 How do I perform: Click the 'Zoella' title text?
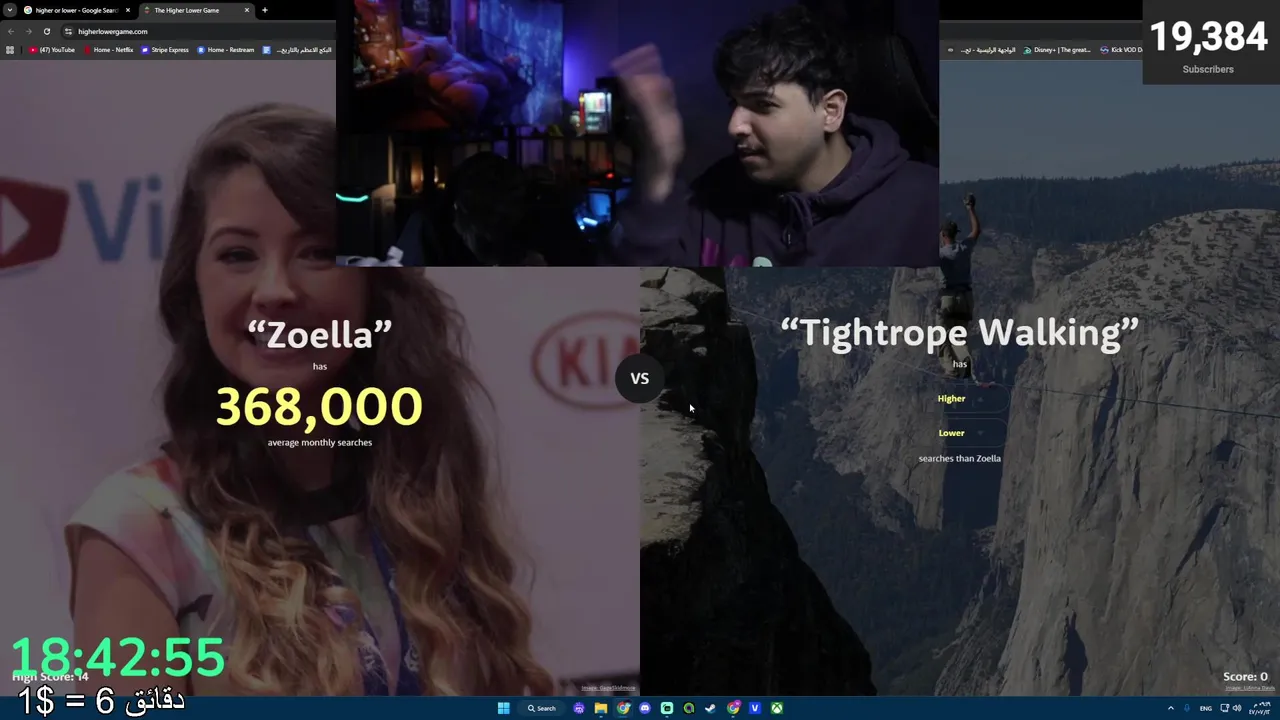pos(320,334)
